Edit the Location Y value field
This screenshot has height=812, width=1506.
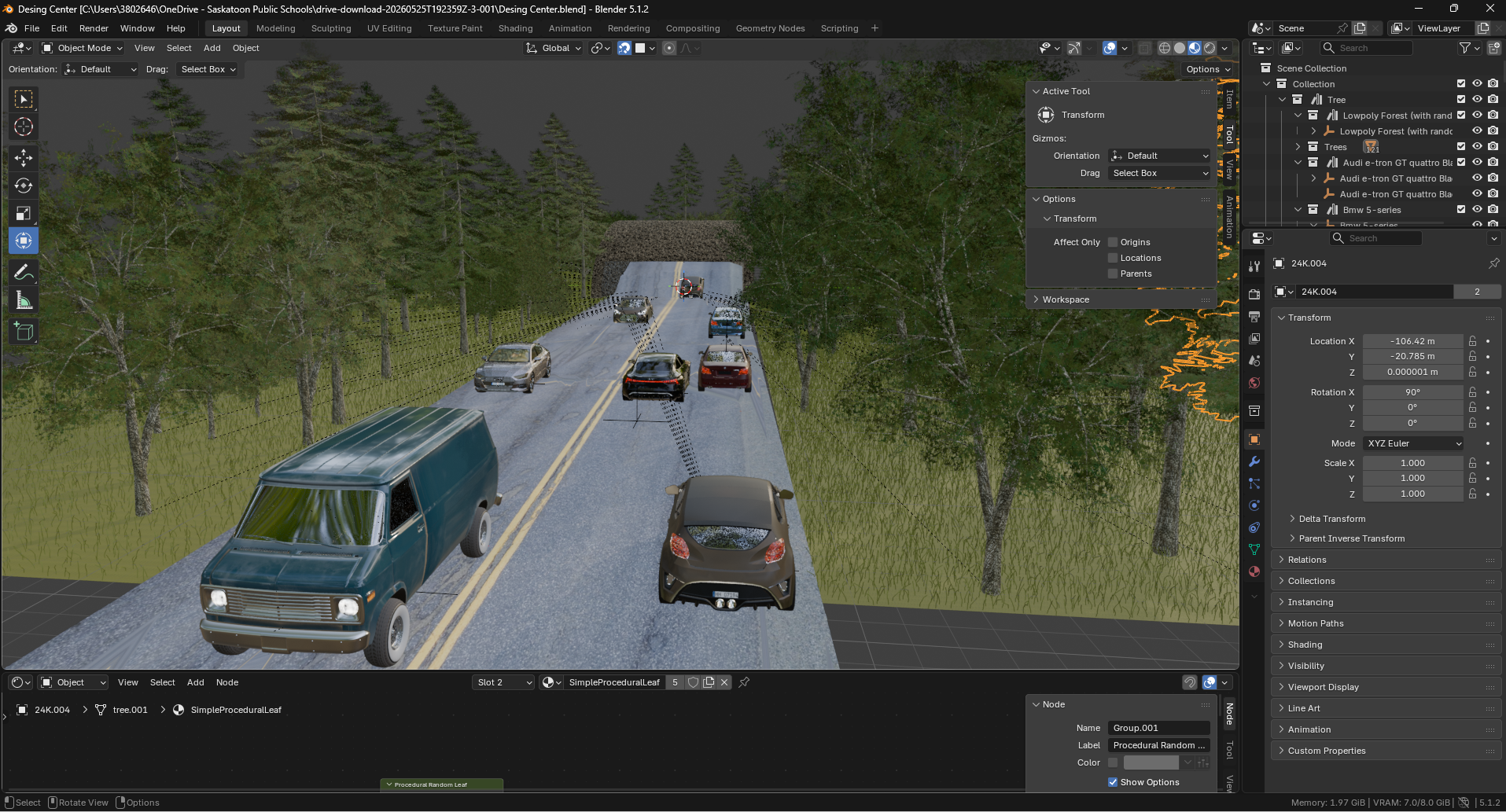(1412, 356)
